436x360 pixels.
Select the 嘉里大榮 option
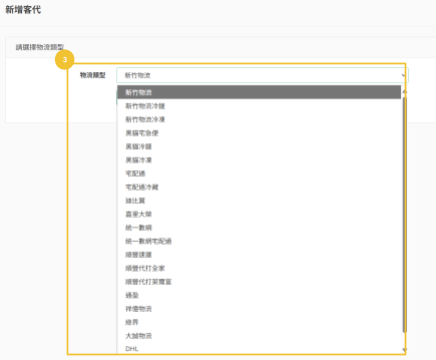[259, 214]
